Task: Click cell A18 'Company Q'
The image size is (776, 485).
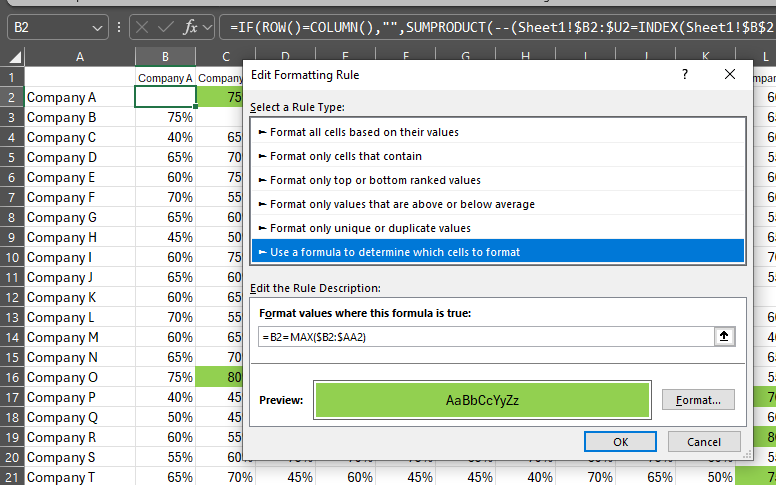Action: (80, 417)
